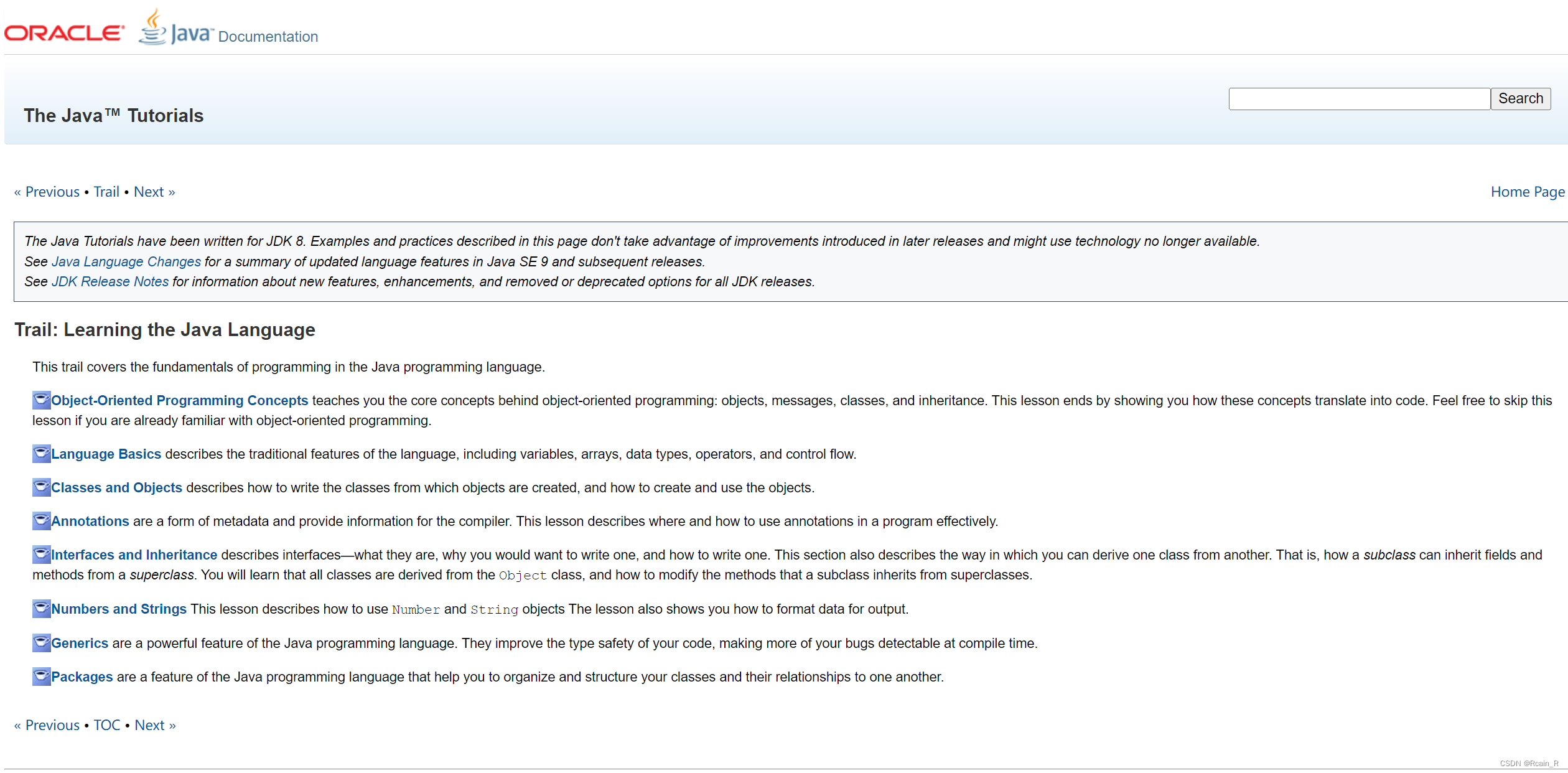Click the Documentation header text
Viewport: 1568px width, 773px height.
(268, 37)
